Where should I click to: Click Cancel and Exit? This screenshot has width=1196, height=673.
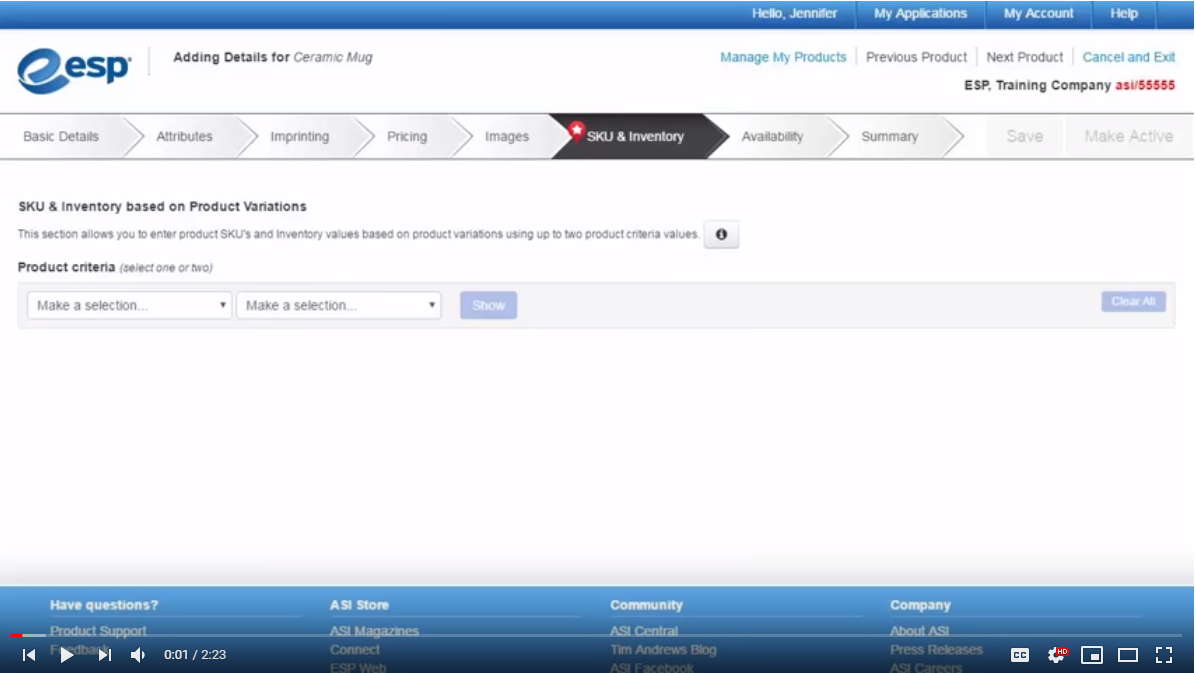pos(1129,57)
